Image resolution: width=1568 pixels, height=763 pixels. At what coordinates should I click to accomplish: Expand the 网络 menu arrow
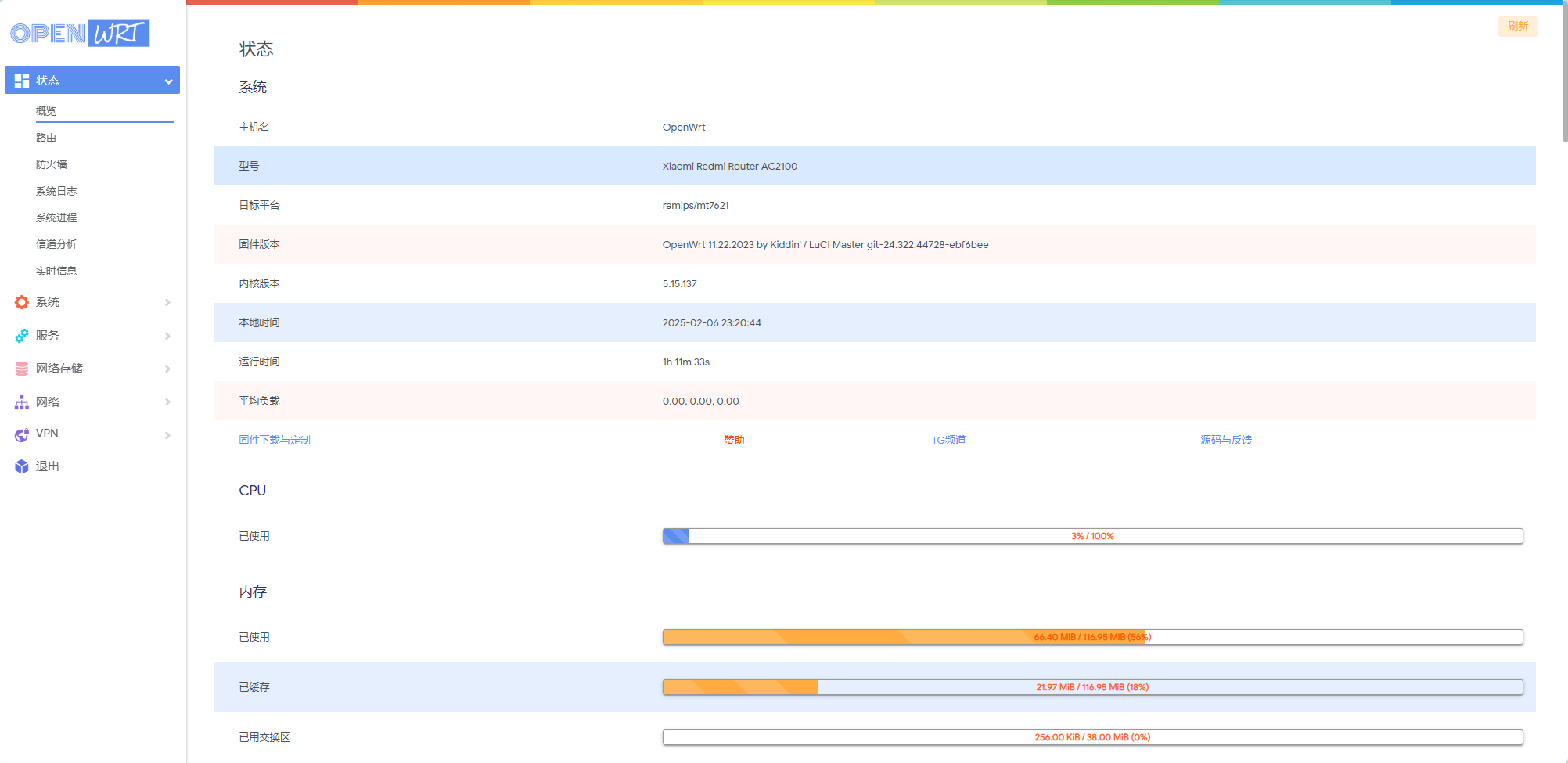coord(167,402)
